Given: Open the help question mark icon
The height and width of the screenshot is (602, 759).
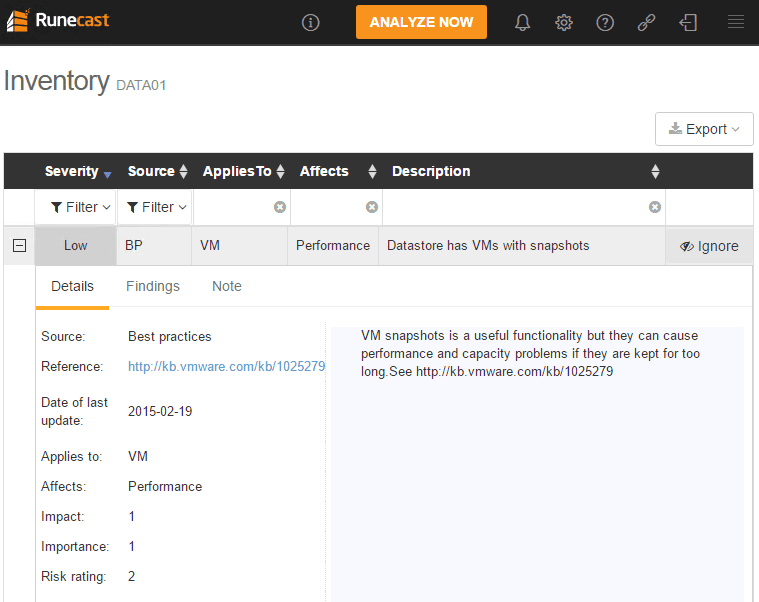Looking at the screenshot, I should 605,22.
